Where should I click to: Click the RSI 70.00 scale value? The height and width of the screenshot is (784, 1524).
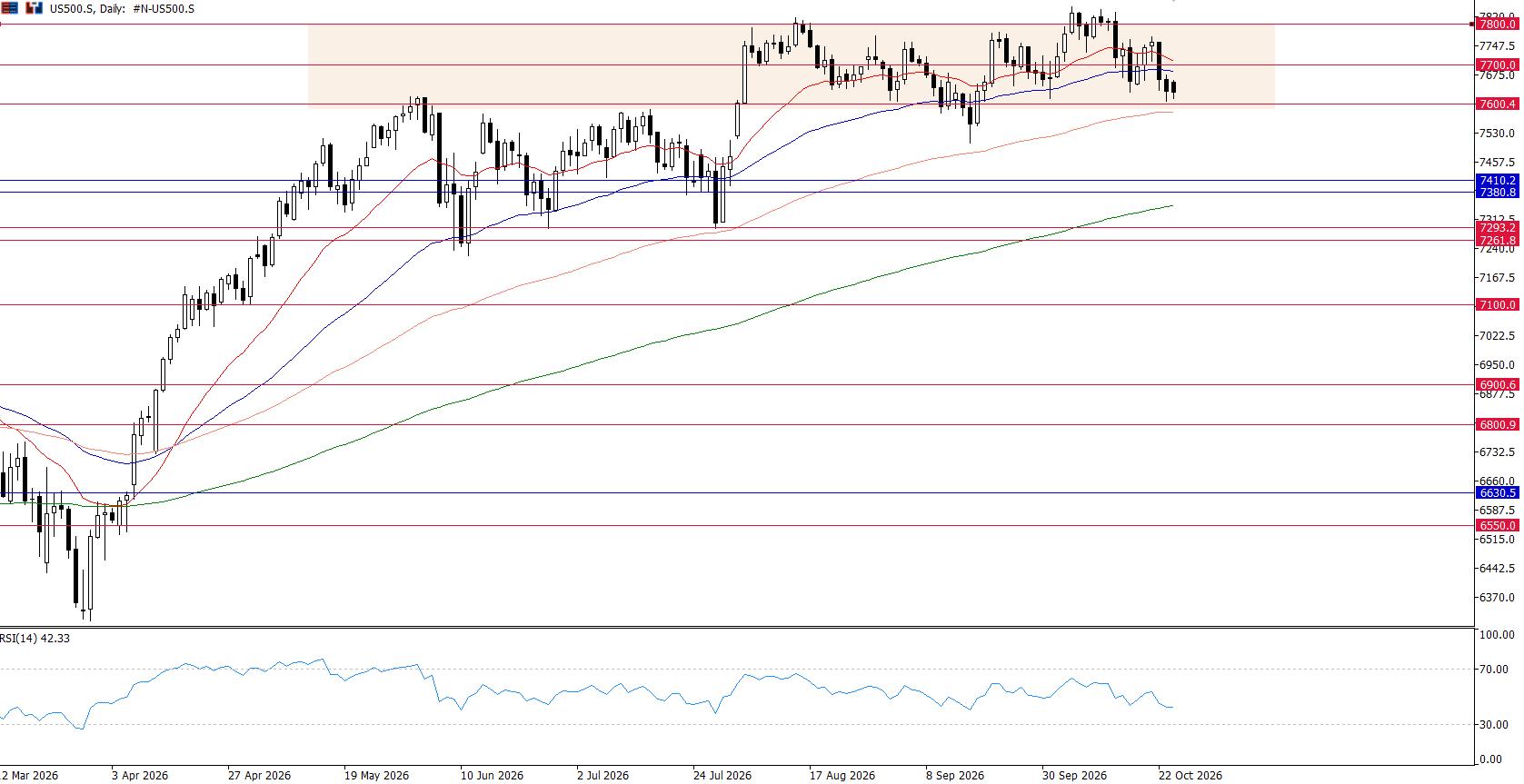tap(1493, 670)
